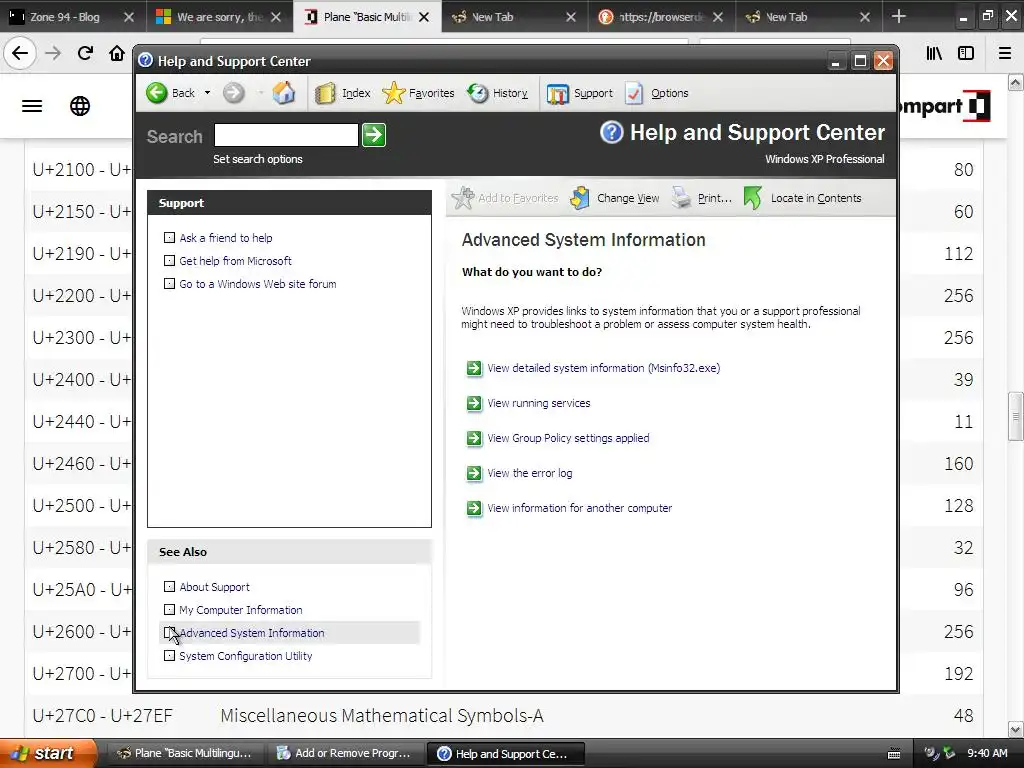Click Add to Favorites star icon
Image resolution: width=1024 pixels, height=768 pixels.
click(462, 198)
